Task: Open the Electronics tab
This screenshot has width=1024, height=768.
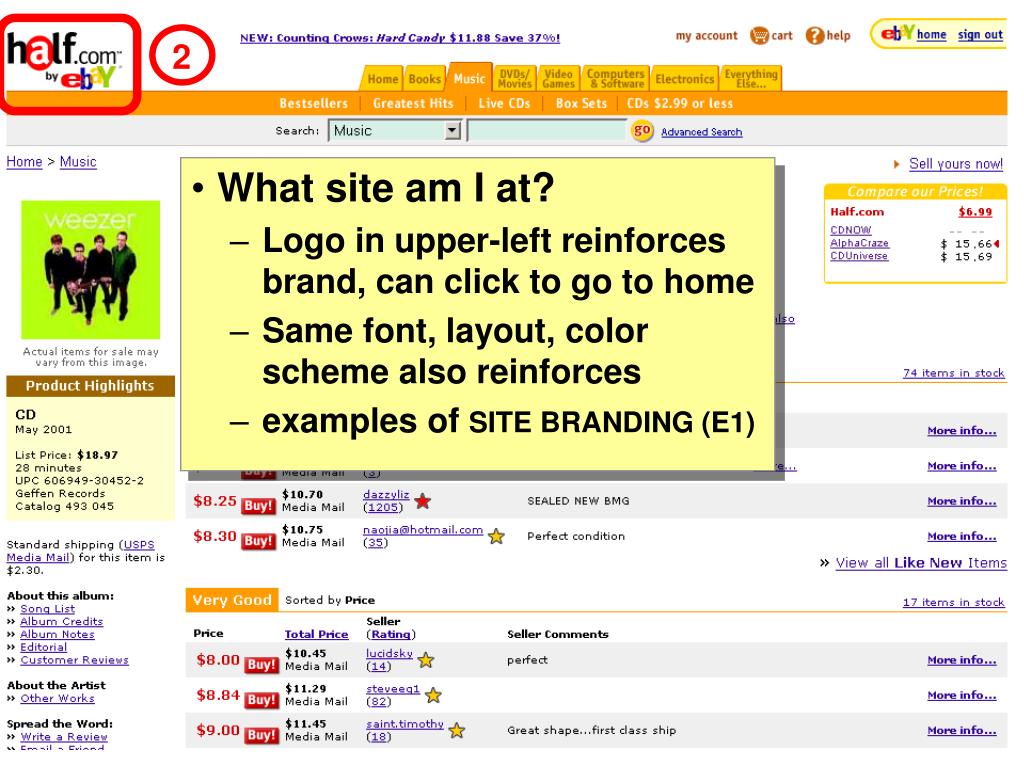Action: [684, 79]
